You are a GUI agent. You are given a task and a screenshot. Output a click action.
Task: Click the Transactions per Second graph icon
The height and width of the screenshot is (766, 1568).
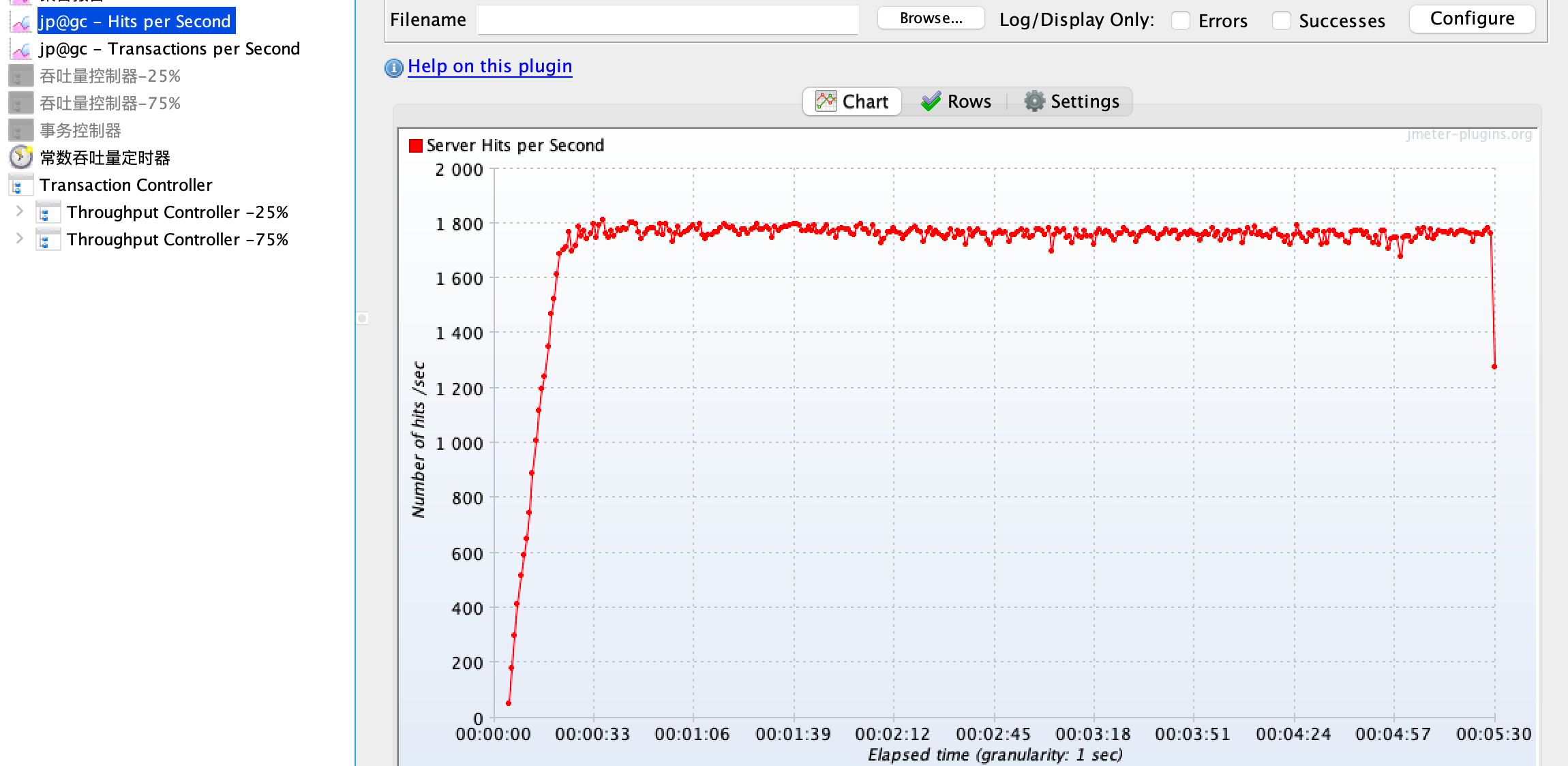click(21, 49)
